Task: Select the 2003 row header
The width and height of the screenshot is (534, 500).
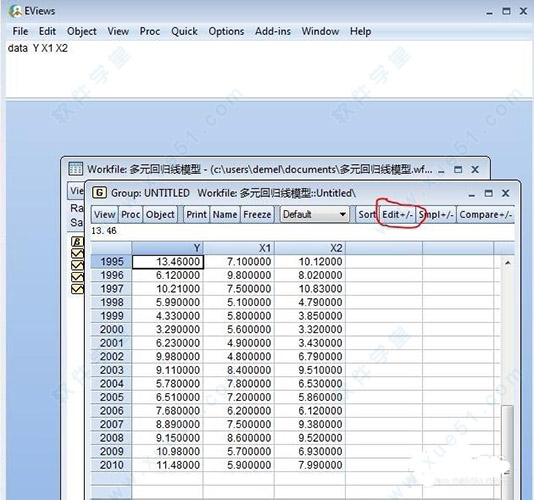Action: pyautogui.click(x=111, y=370)
